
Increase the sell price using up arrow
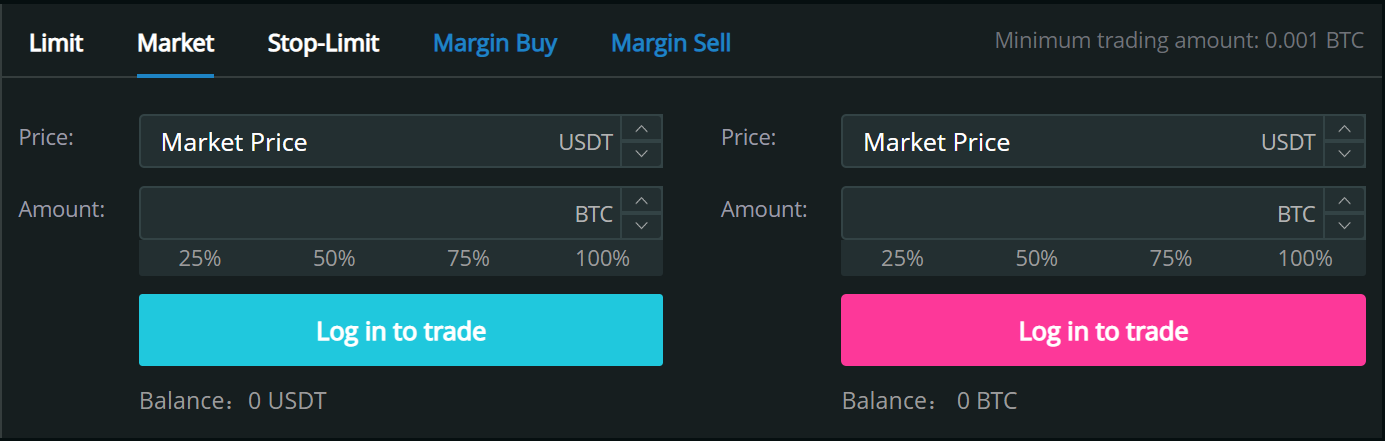[1345, 129]
